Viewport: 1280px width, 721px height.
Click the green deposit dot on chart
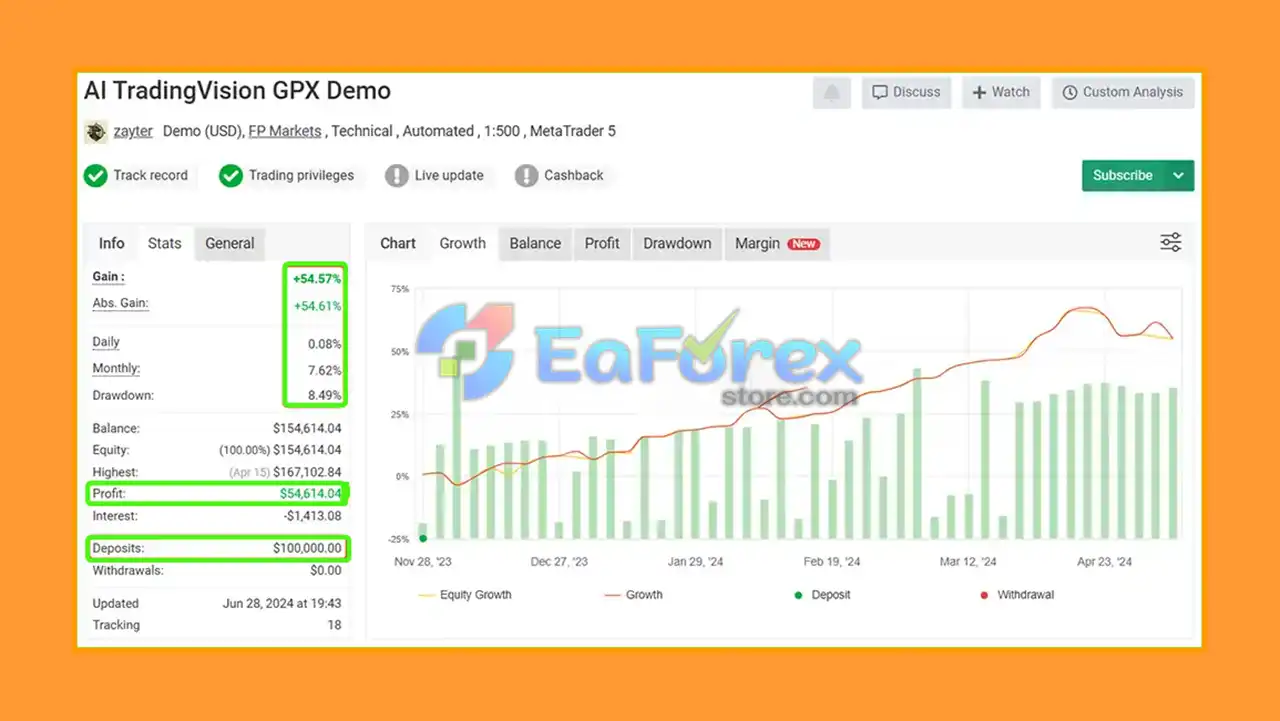pos(423,539)
